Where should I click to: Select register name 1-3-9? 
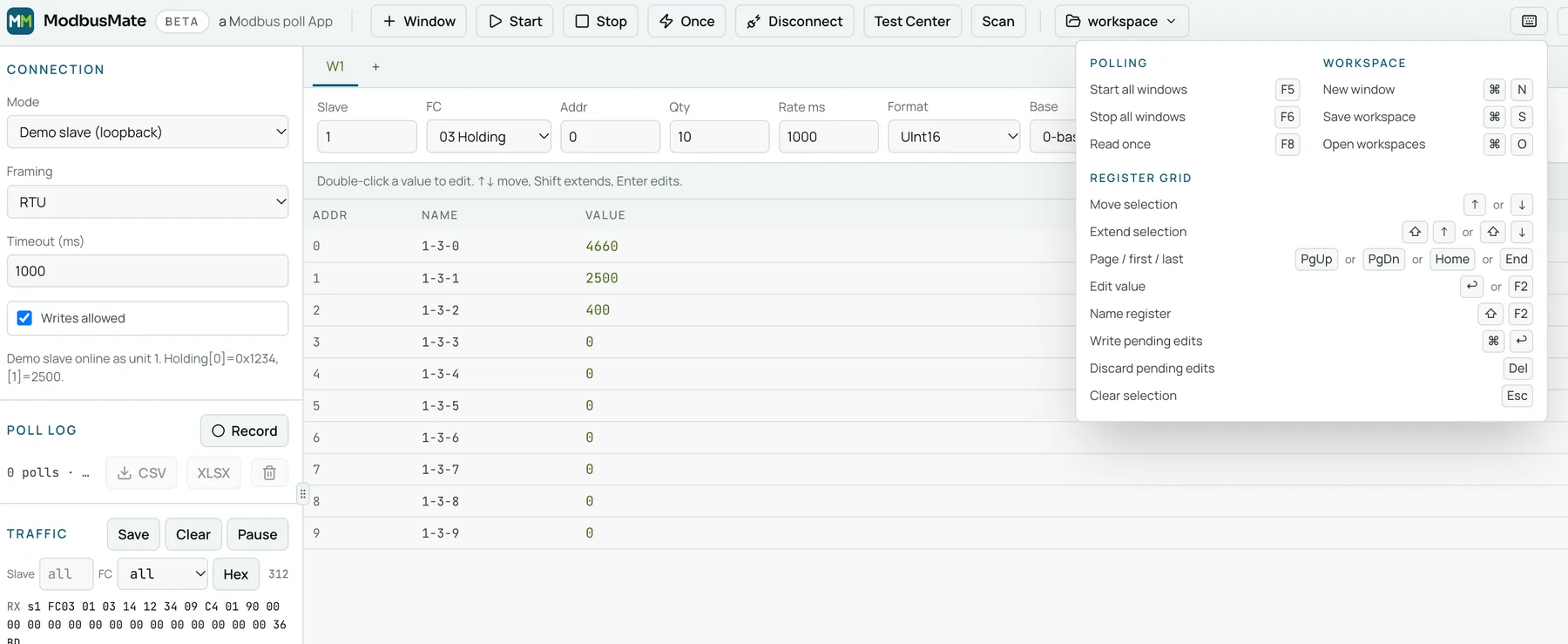(x=441, y=533)
